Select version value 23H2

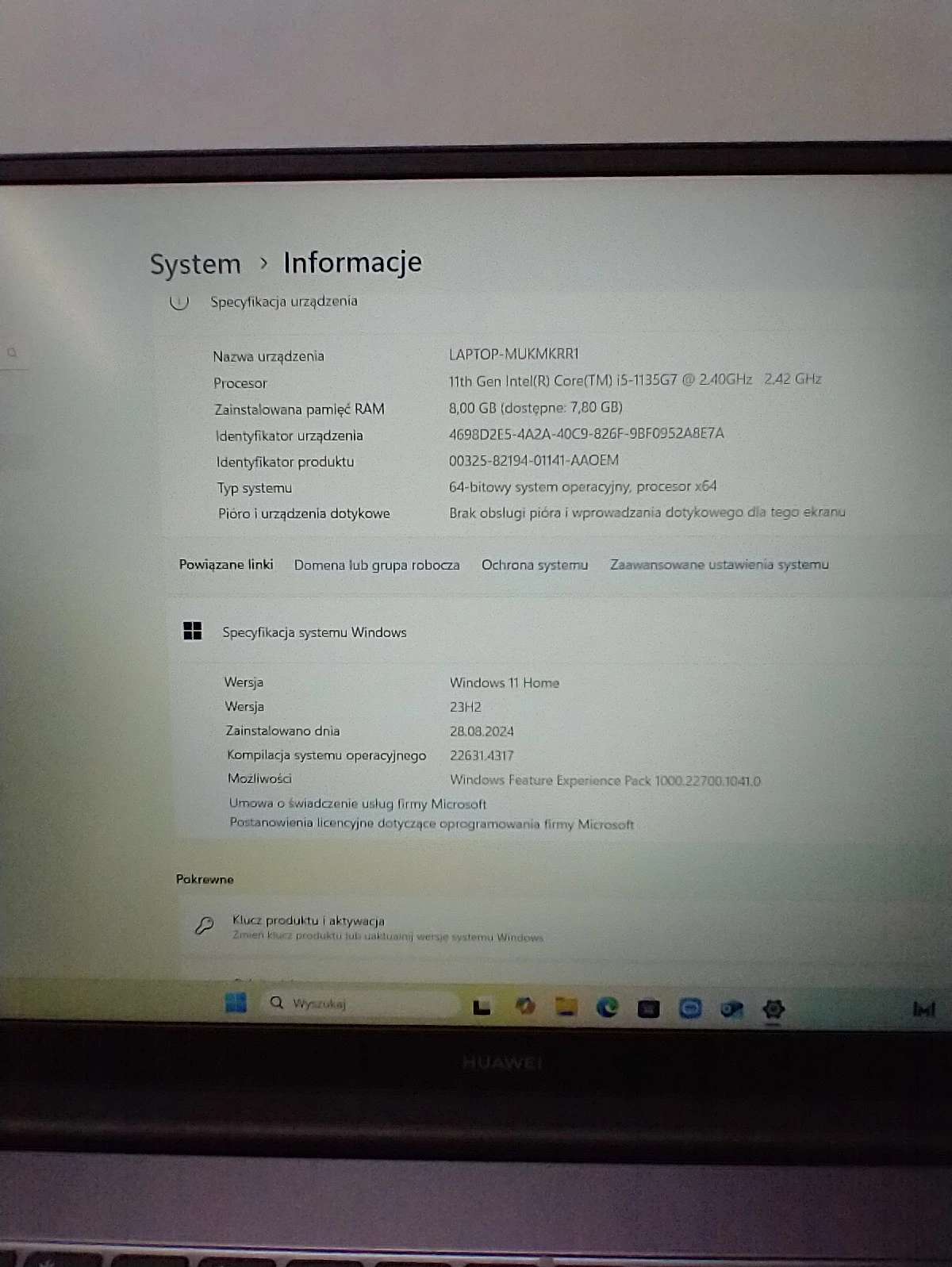click(466, 707)
